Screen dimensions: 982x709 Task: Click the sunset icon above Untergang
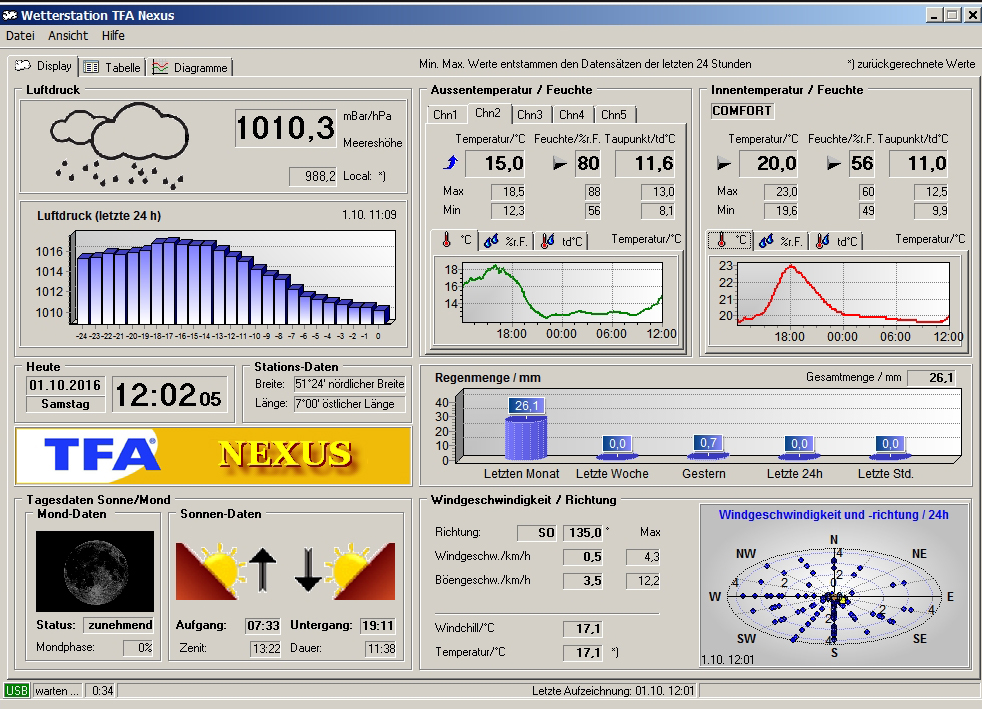364,571
